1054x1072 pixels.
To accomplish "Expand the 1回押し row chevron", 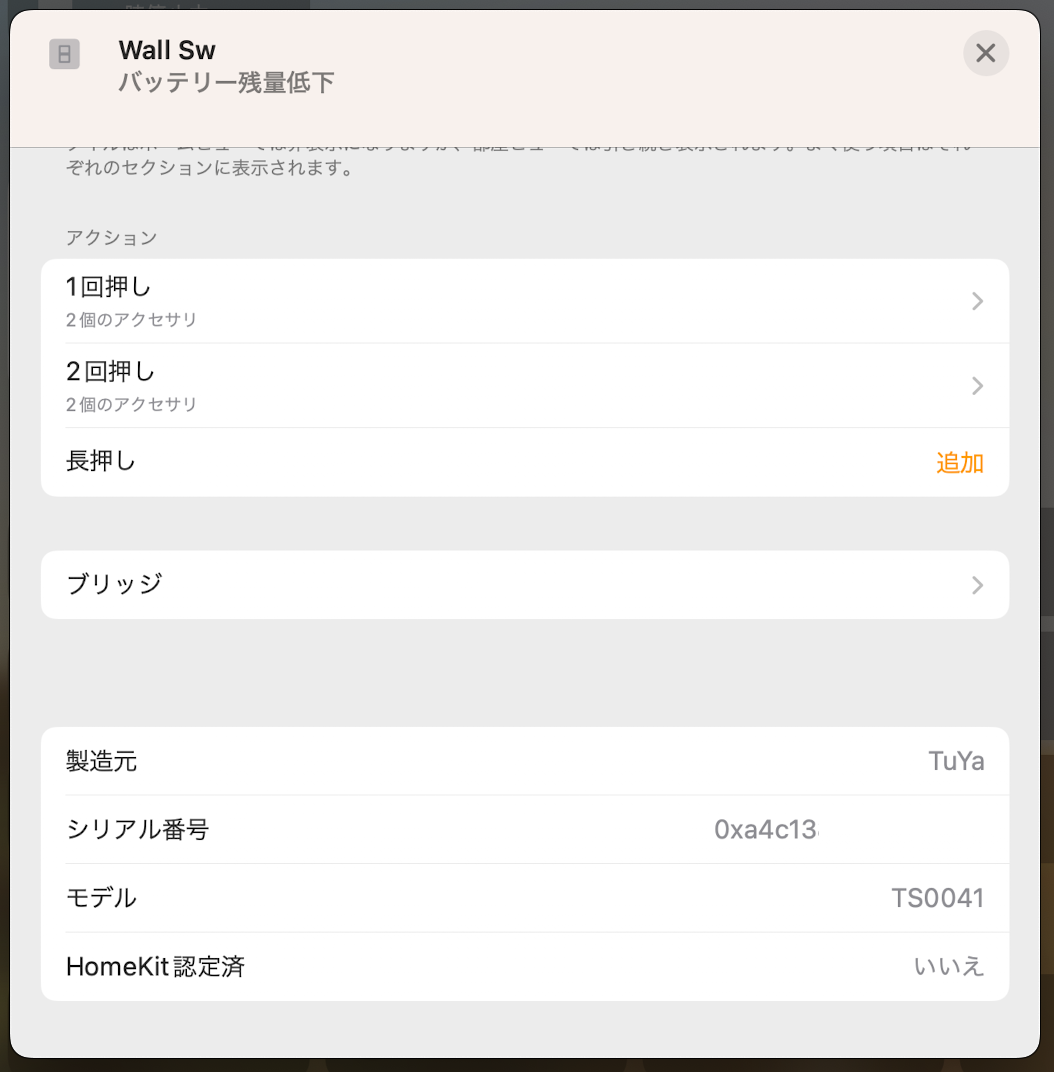I will tap(977, 301).
